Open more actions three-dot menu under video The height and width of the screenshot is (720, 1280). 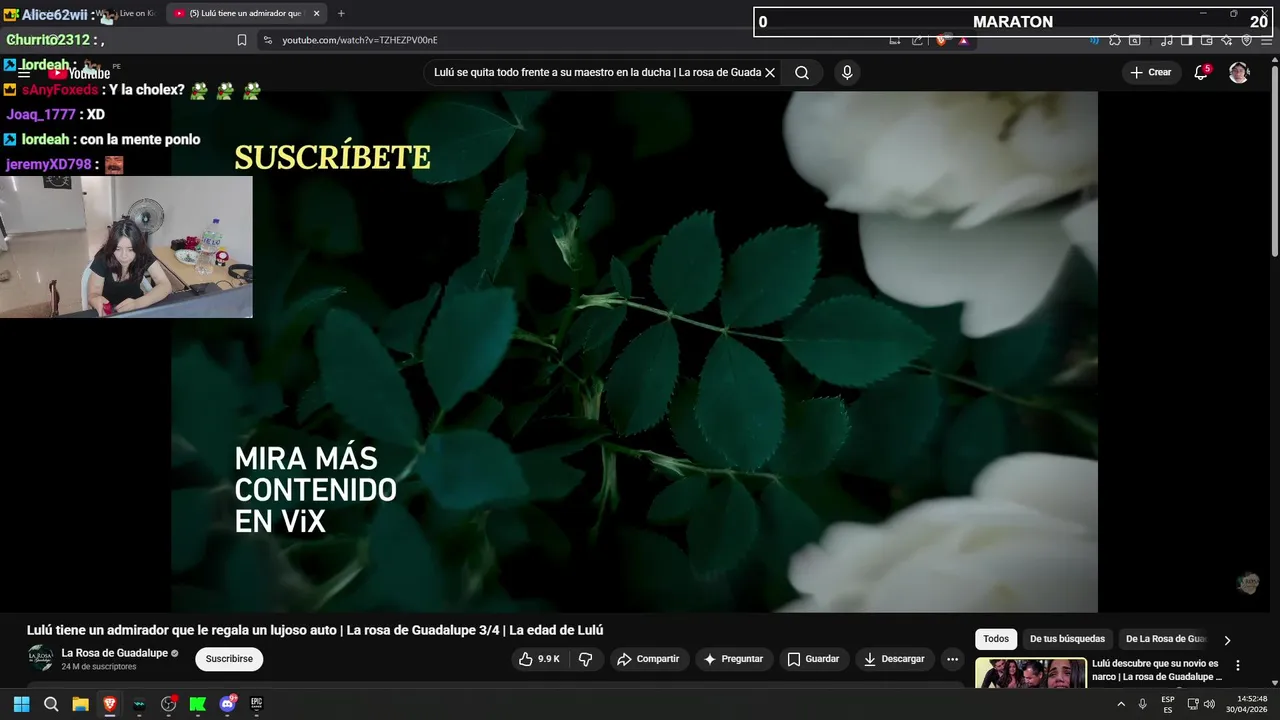pos(952,659)
